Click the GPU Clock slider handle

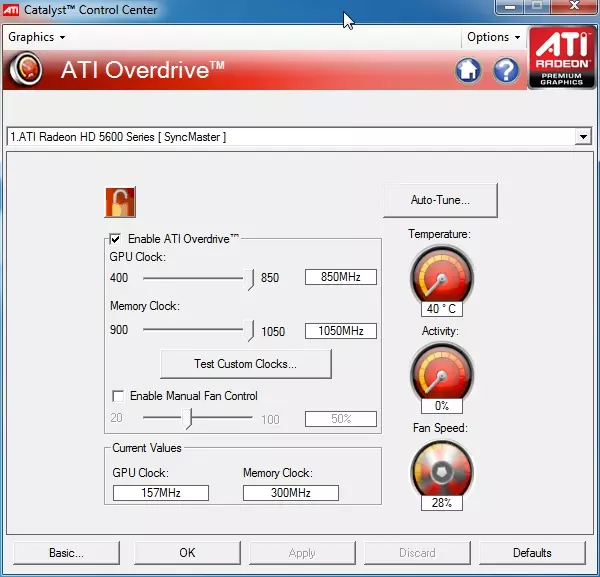click(x=251, y=278)
